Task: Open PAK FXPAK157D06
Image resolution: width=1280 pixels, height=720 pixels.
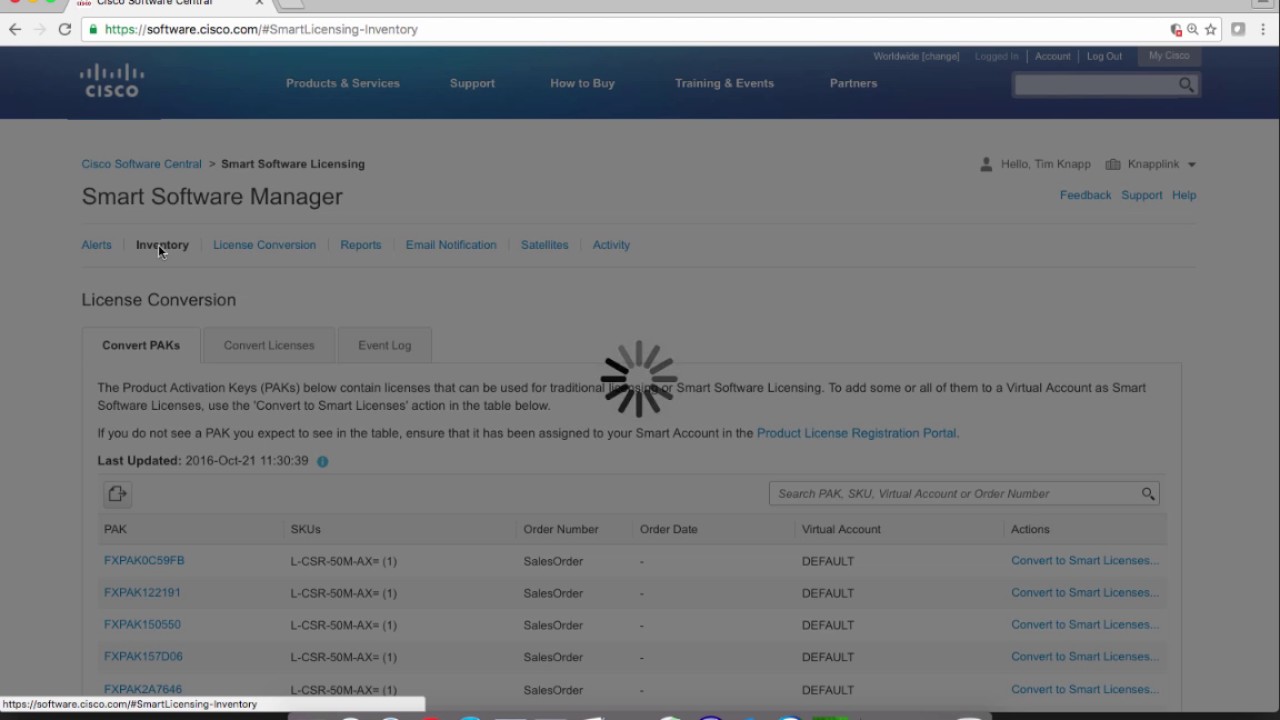Action: point(143,657)
